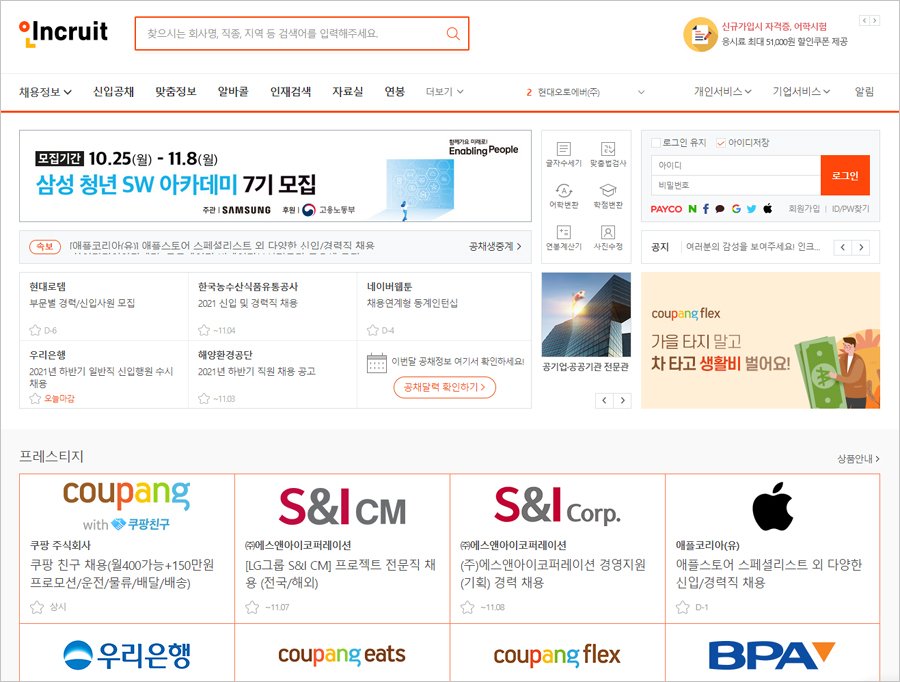
Task: Open the 알림 notifications
Action: point(864,92)
